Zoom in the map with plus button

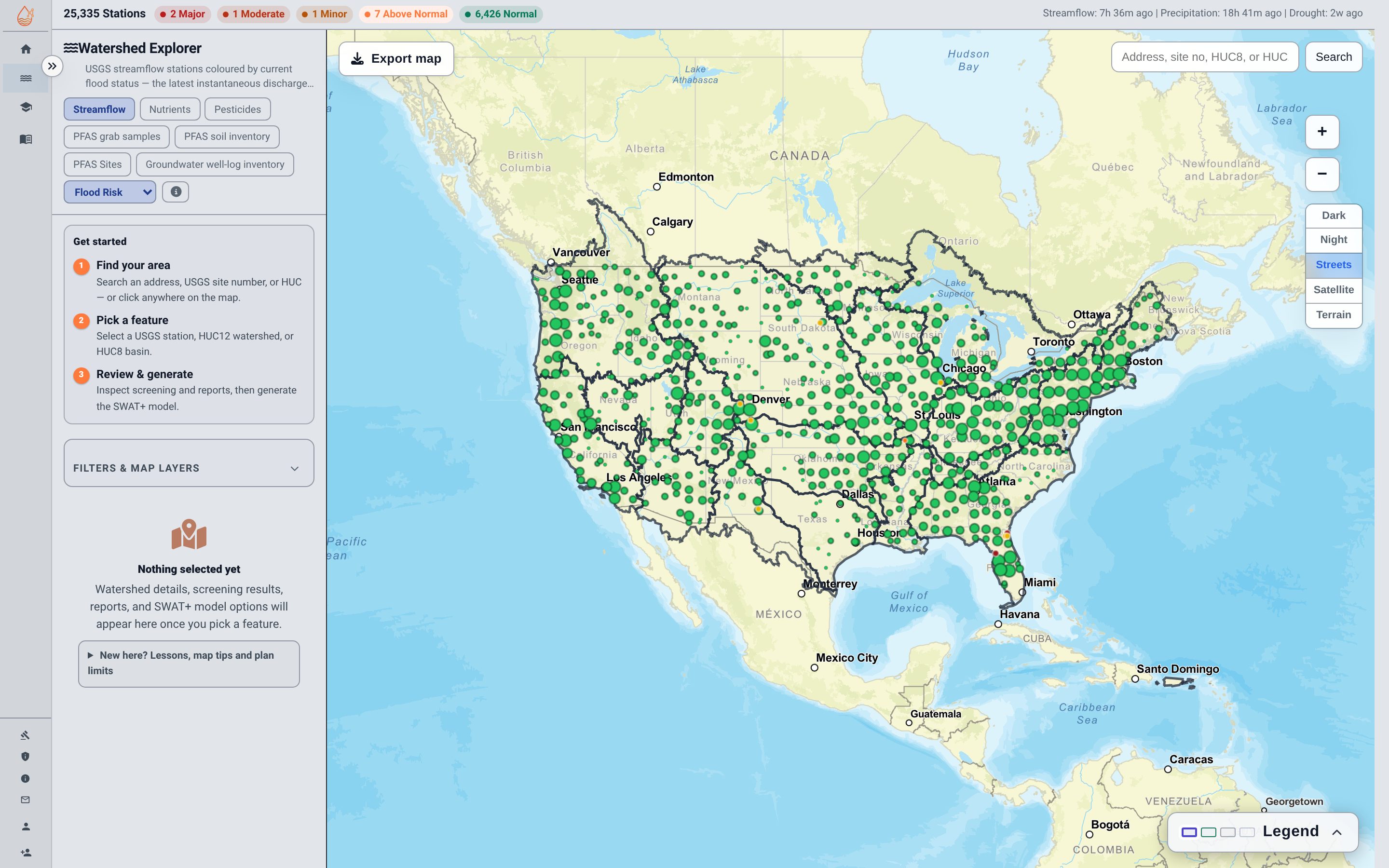pos(1322,132)
